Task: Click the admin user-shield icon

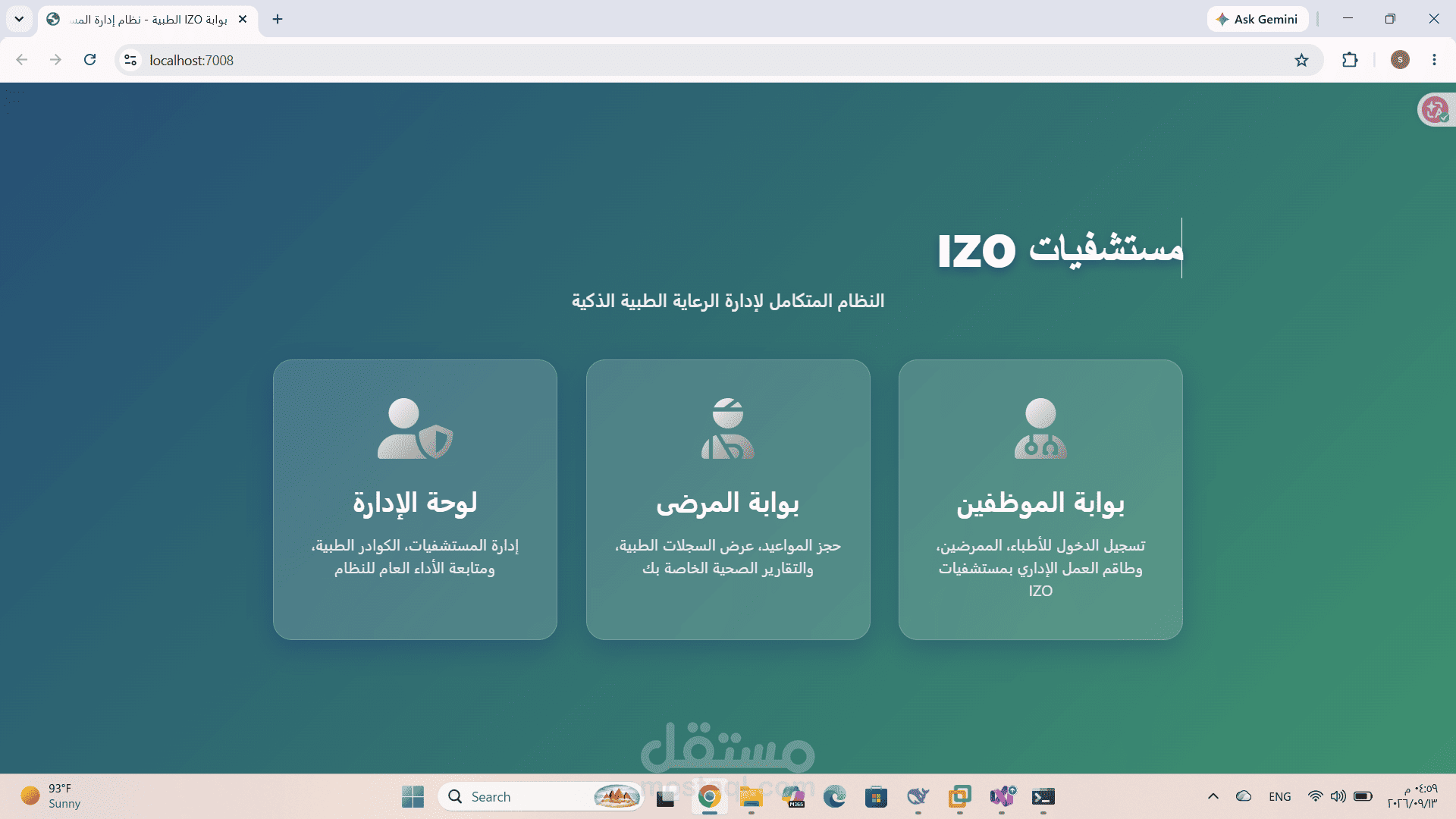Action: point(415,428)
